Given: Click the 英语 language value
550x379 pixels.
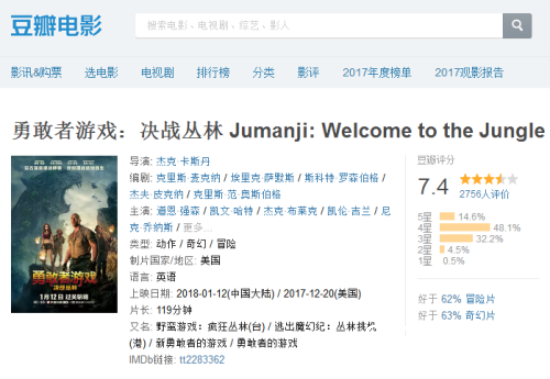Looking at the screenshot, I should point(166,277).
